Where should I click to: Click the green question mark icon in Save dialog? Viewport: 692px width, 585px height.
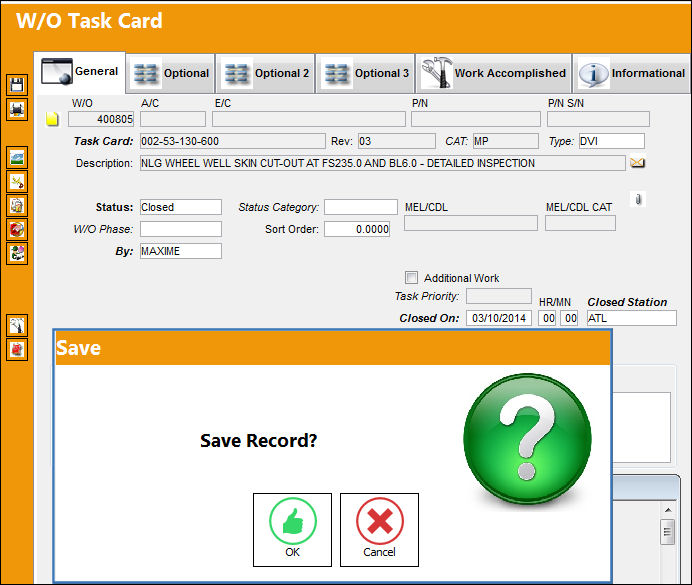coord(527,438)
